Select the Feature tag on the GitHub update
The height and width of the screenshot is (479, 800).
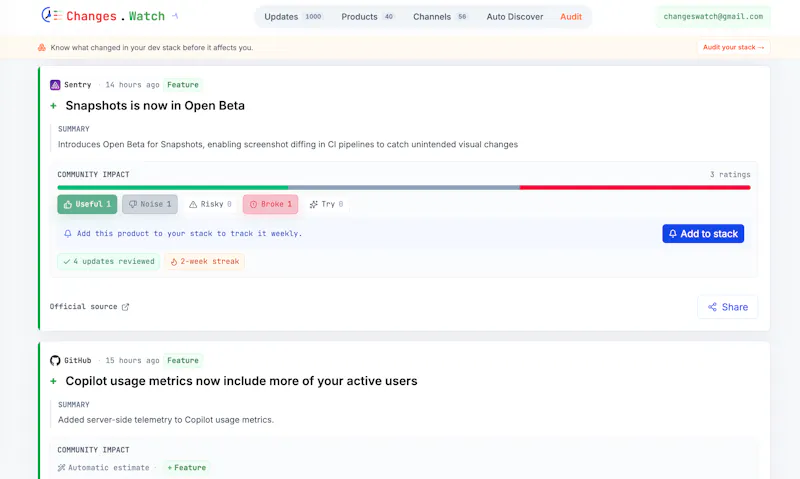tap(183, 360)
